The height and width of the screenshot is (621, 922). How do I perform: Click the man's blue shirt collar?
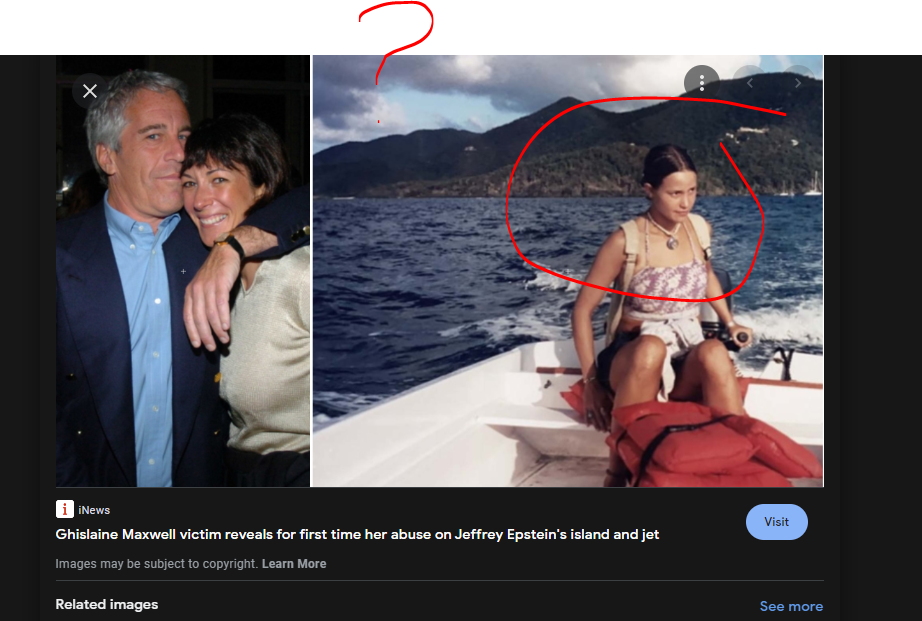click(141, 216)
